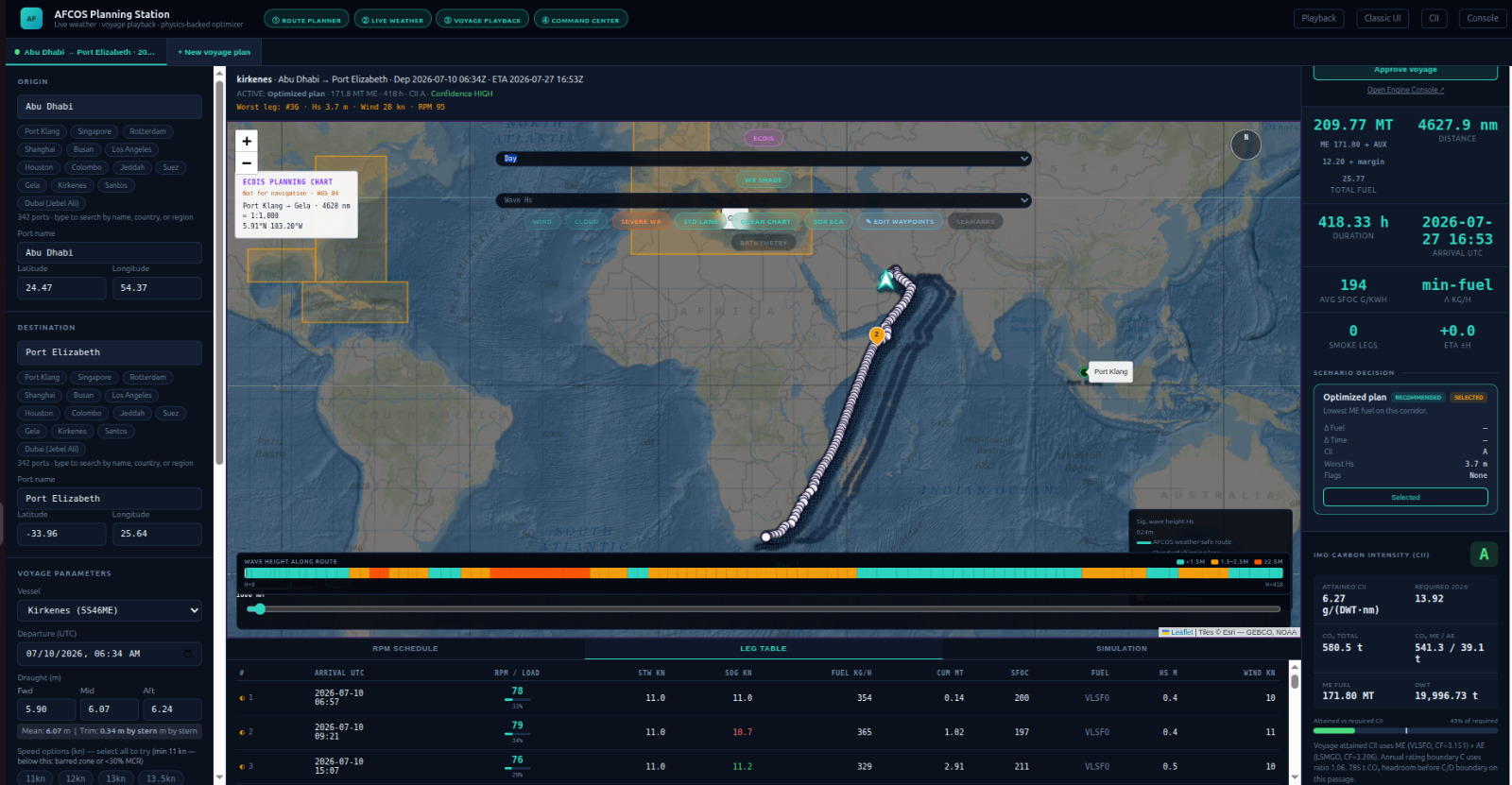The image size is (1512, 785).
Task: Open Live Weather view
Action: click(x=393, y=19)
